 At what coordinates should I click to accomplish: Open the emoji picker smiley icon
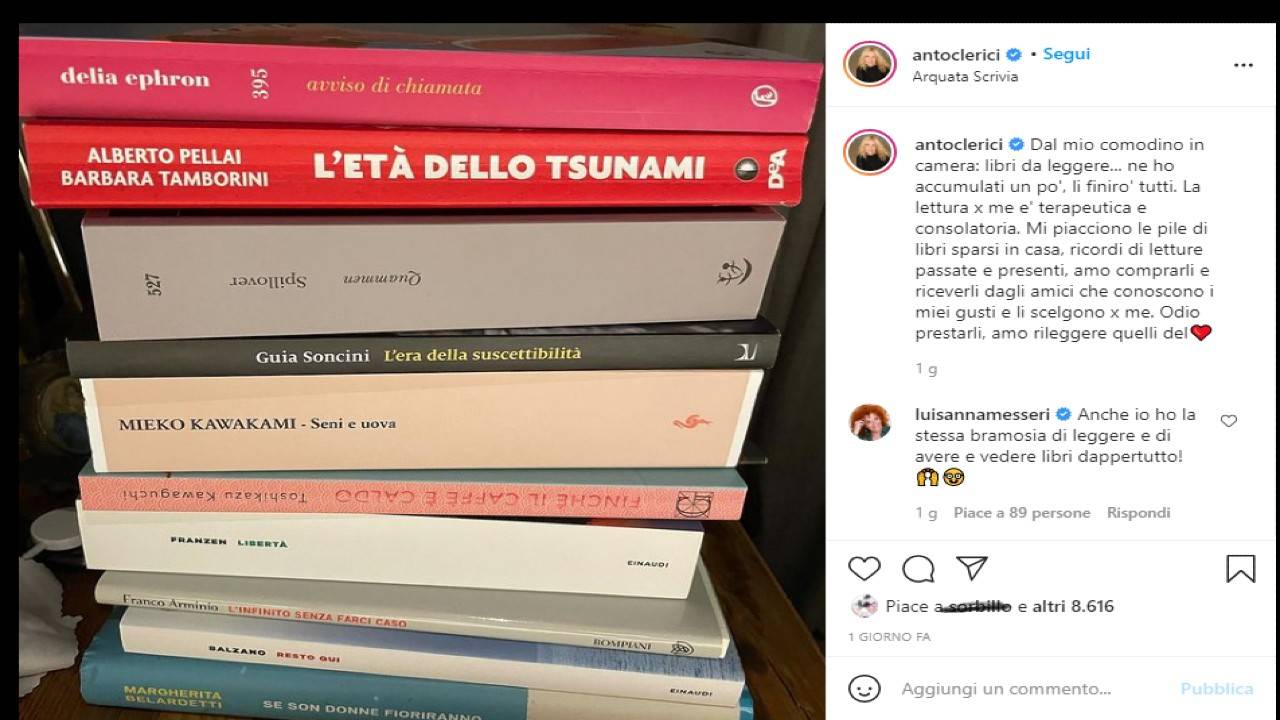864,689
